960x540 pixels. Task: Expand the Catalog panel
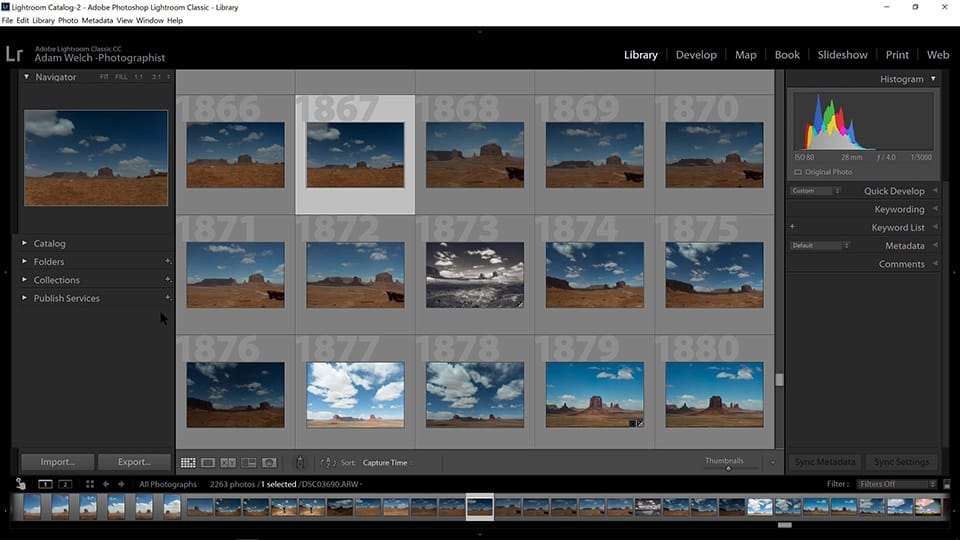pos(24,243)
